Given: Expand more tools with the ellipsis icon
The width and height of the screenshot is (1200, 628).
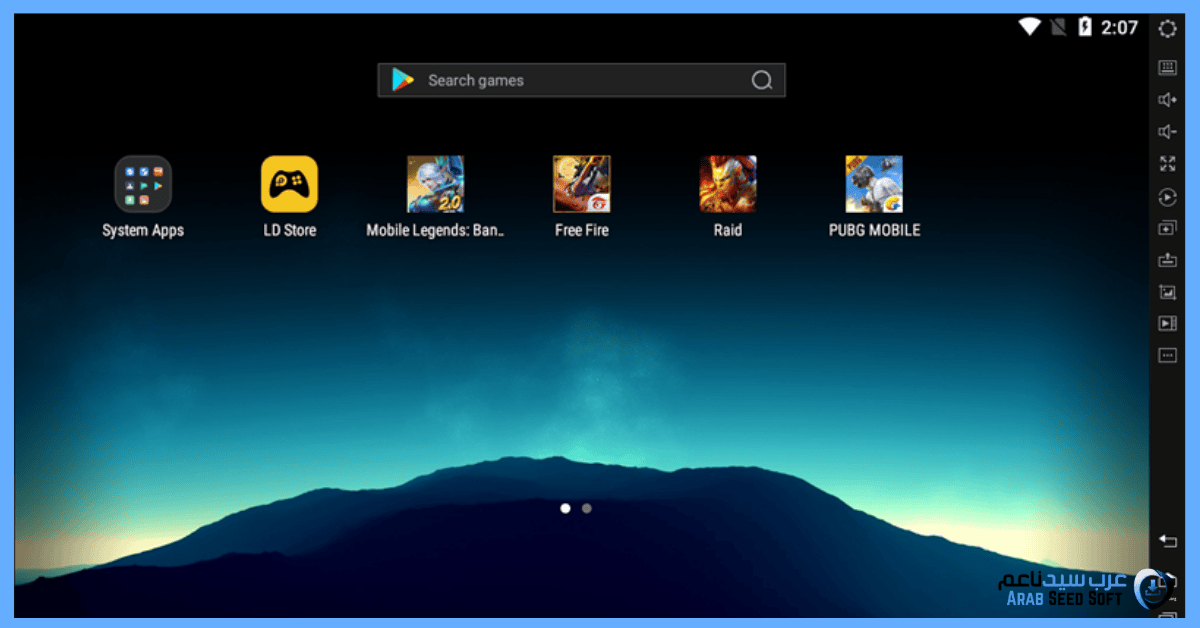Looking at the screenshot, I should (1167, 355).
